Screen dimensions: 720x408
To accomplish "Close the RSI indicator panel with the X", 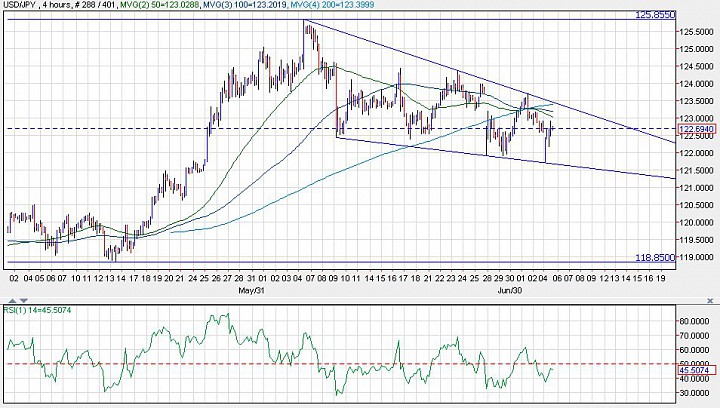I will [710, 301].
